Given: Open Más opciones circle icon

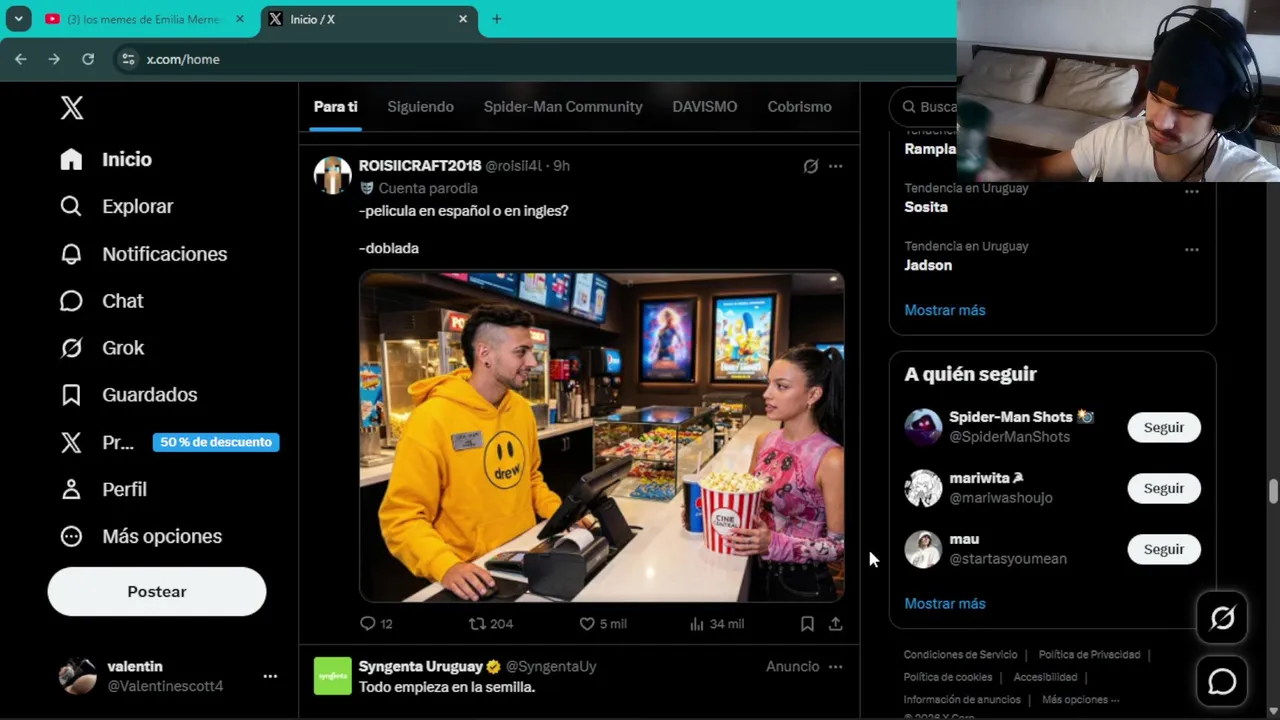Looking at the screenshot, I should [x=71, y=536].
